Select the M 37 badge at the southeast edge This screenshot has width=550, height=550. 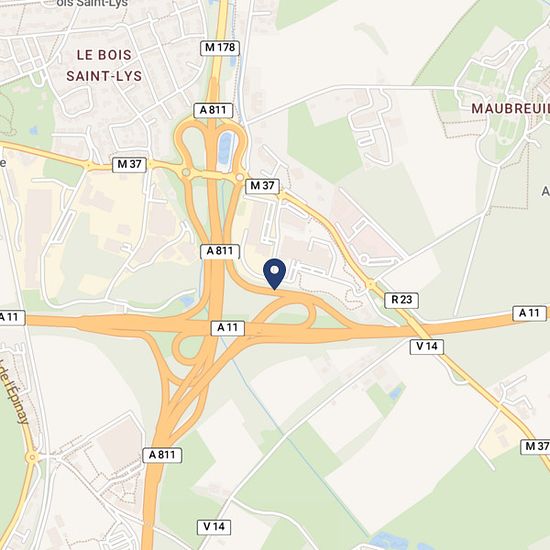(535, 447)
